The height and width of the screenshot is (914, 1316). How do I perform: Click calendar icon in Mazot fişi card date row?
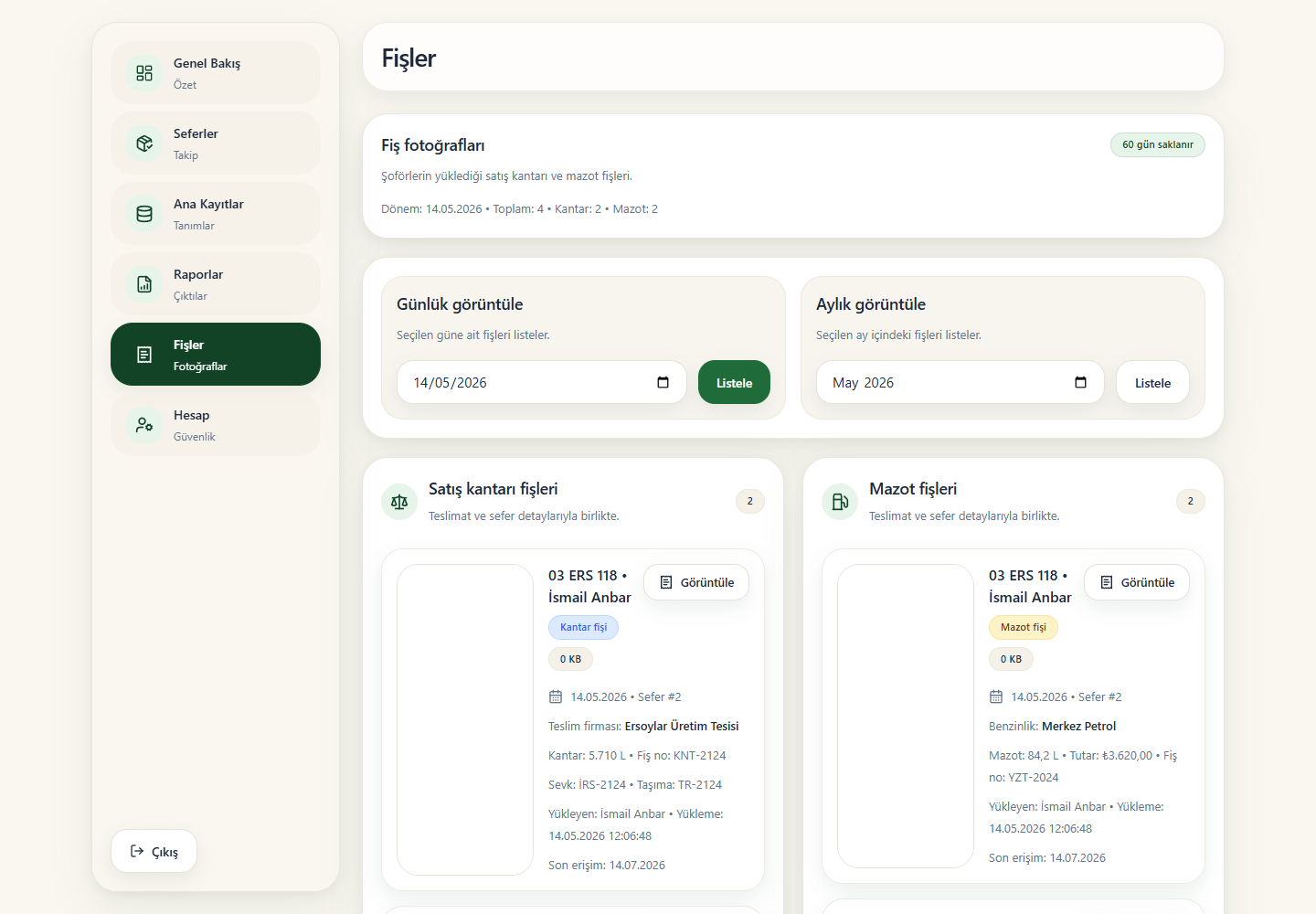click(996, 696)
